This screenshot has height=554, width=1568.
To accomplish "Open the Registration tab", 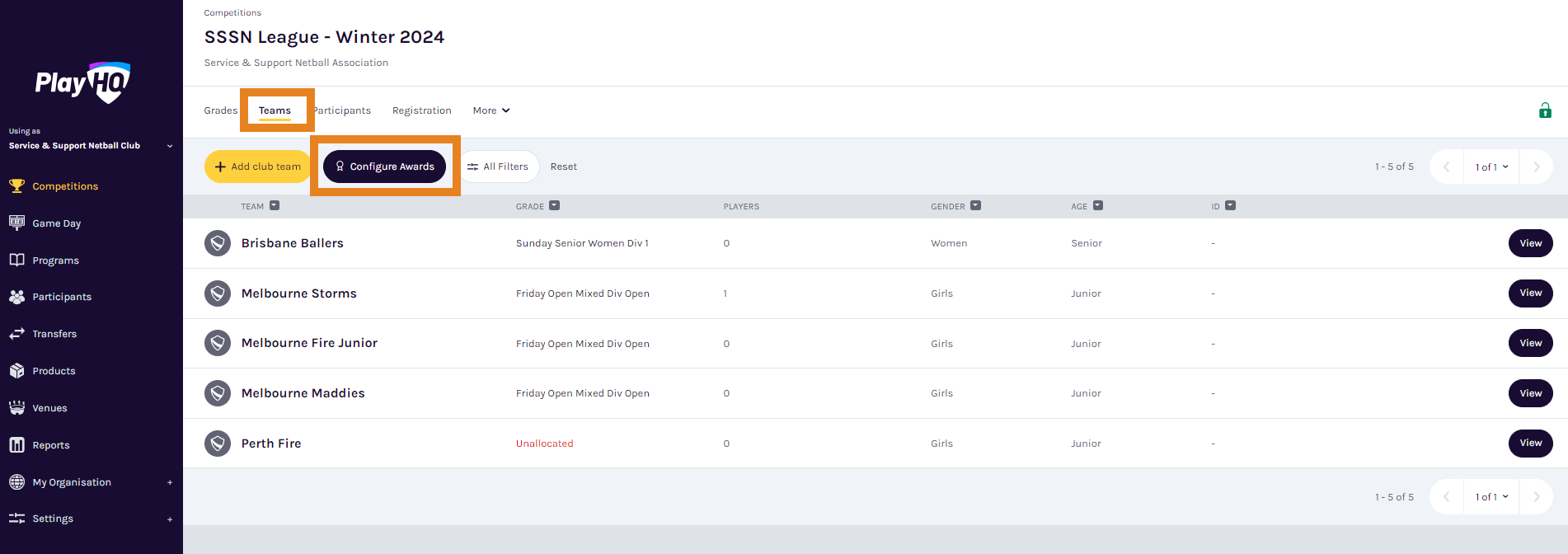I will 422,110.
